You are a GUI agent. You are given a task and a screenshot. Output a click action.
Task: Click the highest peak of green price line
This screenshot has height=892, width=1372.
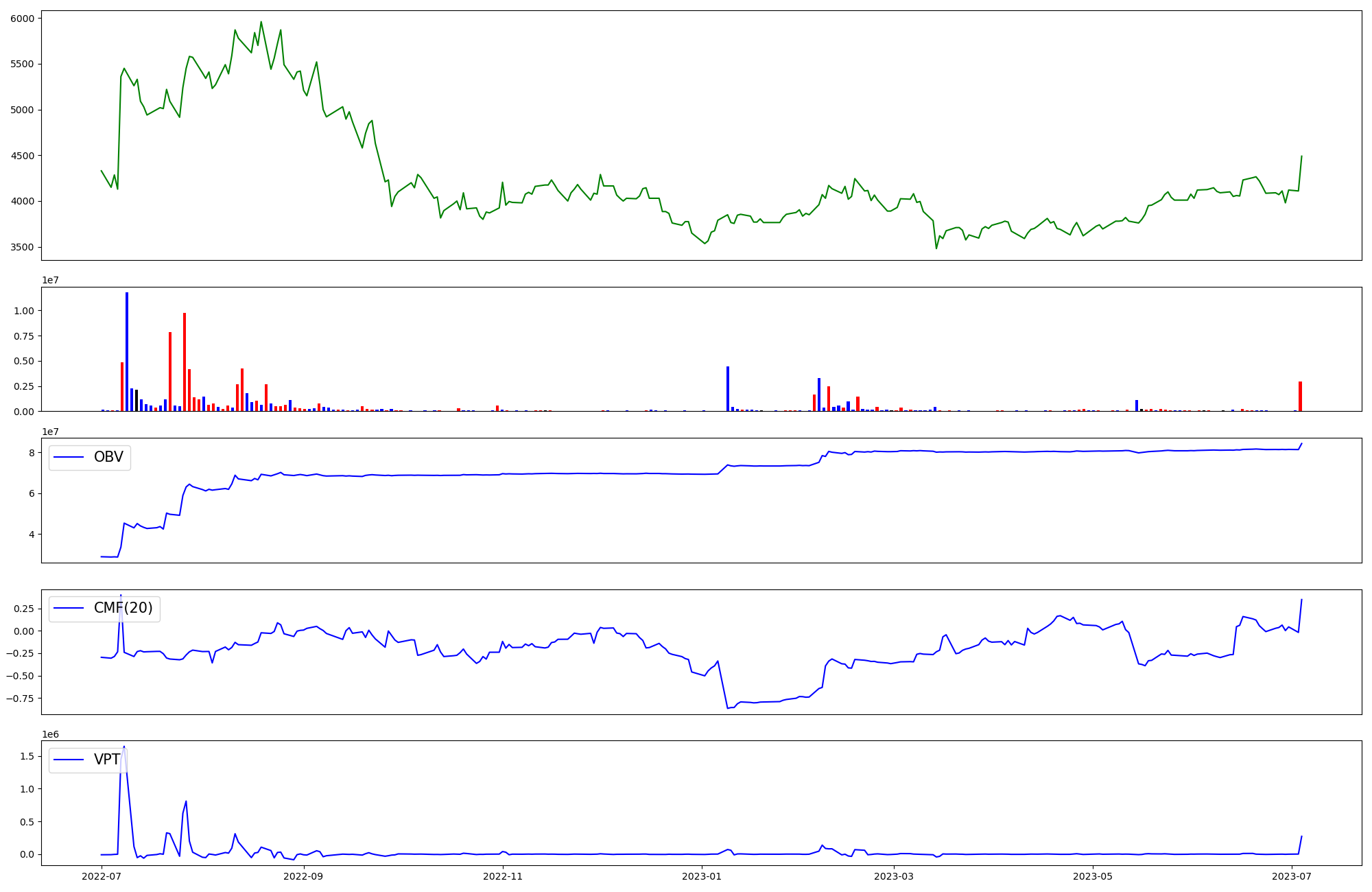pyautogui.click(x=261, y=22)
